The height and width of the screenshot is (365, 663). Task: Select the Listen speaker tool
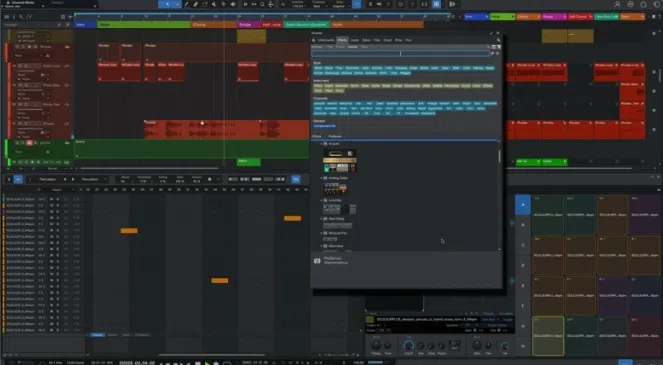[233, 4]
